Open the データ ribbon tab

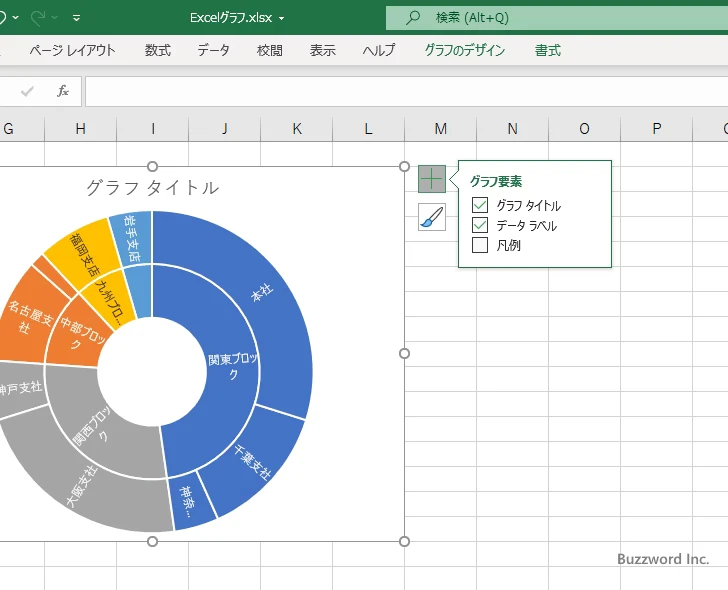point(213,50)
